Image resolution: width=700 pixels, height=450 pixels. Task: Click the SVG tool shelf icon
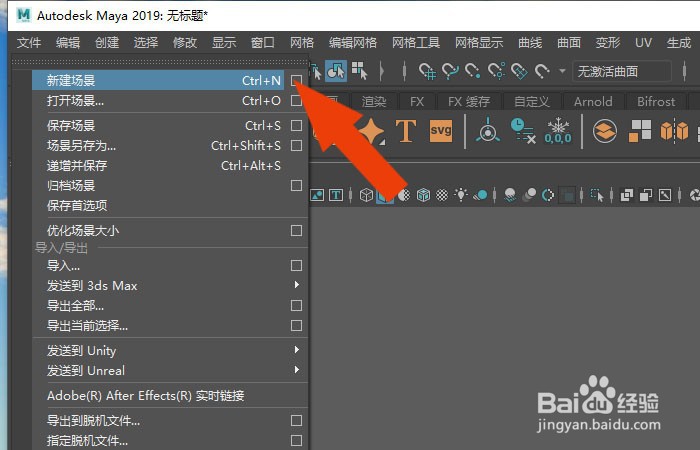click(x=441, y=131)
